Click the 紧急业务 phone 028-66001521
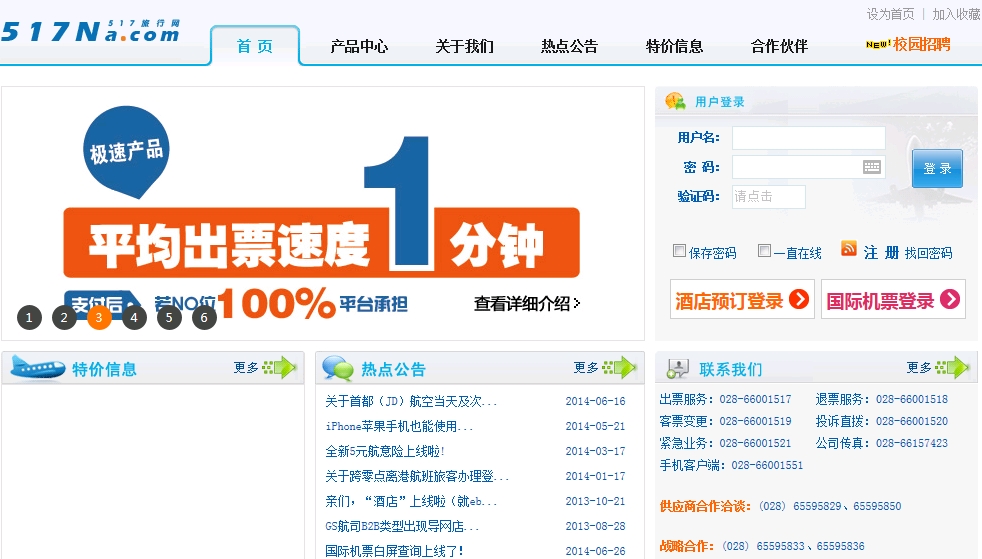The image size is (982, 559). point(755,443)
